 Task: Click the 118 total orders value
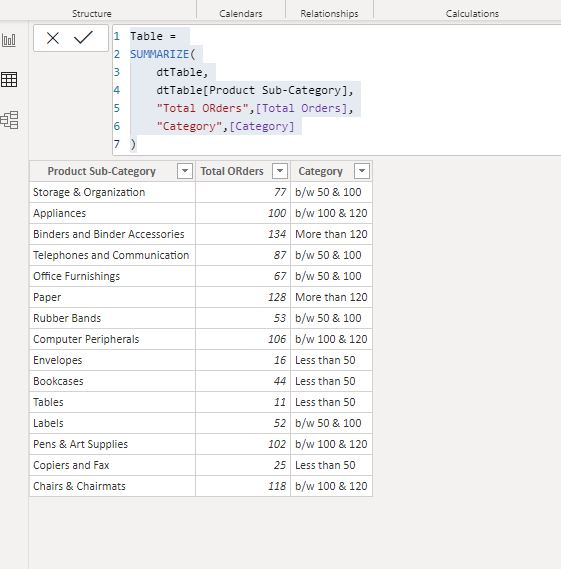click(x=277, y=487)
